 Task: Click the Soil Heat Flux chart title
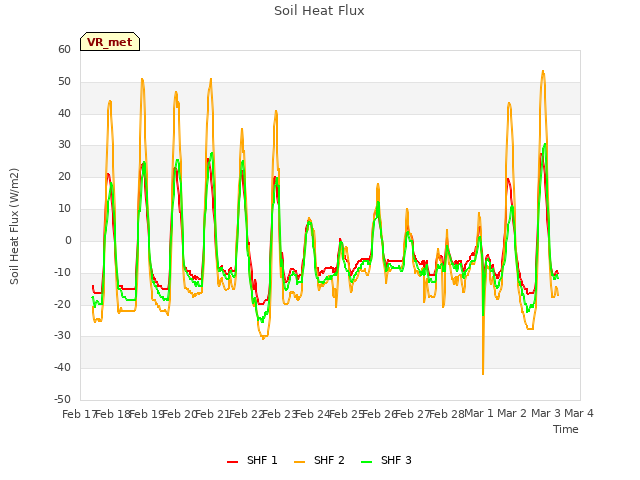tap(319, 11)
